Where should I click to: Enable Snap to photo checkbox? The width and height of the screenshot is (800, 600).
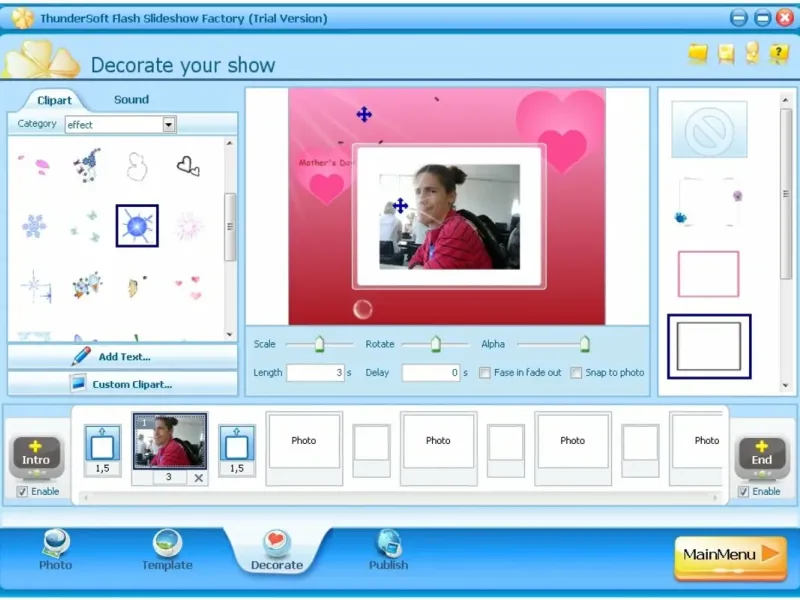[576, 373]
